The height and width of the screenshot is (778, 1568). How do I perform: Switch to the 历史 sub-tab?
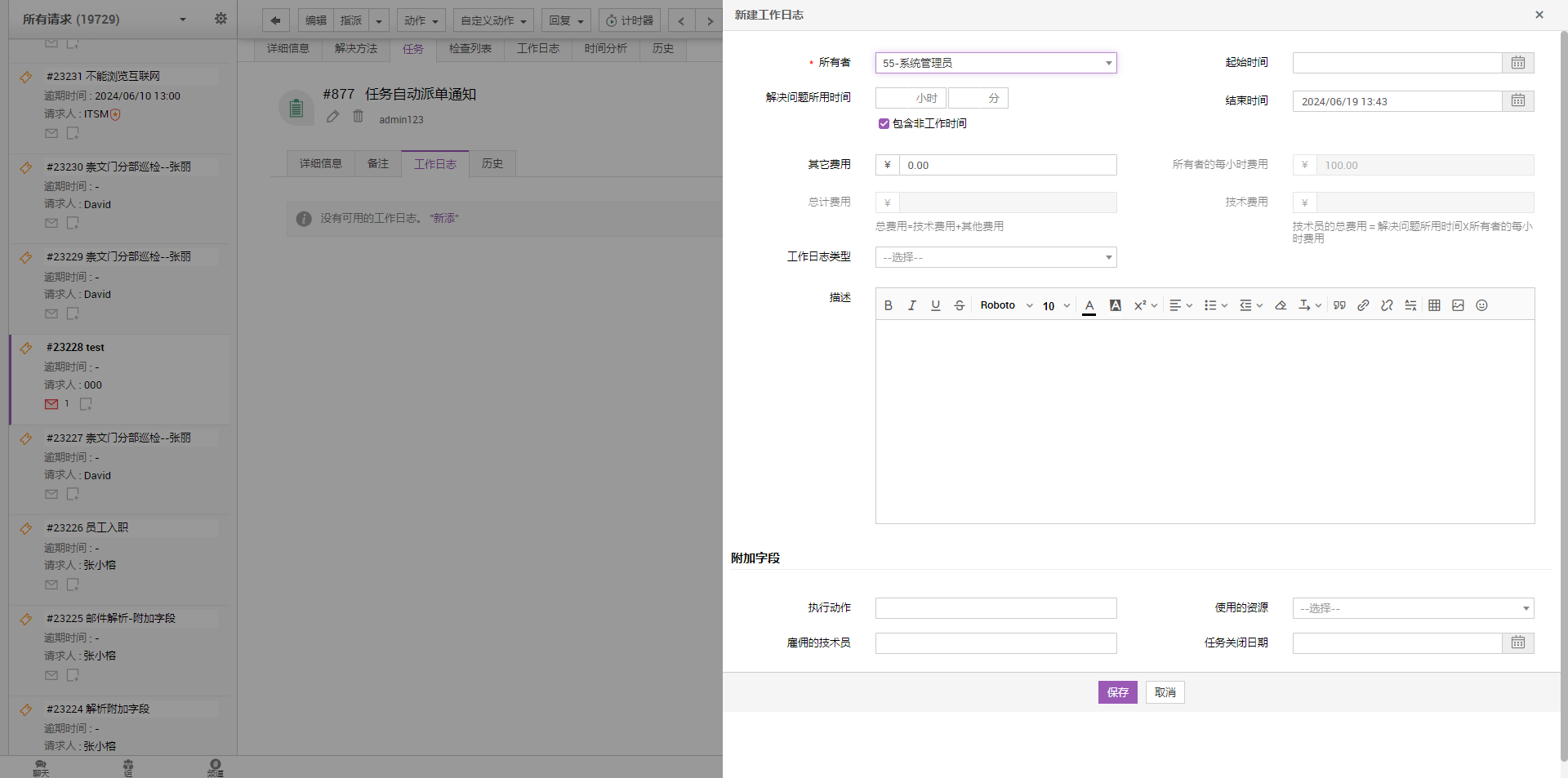[x=492, y=164]
